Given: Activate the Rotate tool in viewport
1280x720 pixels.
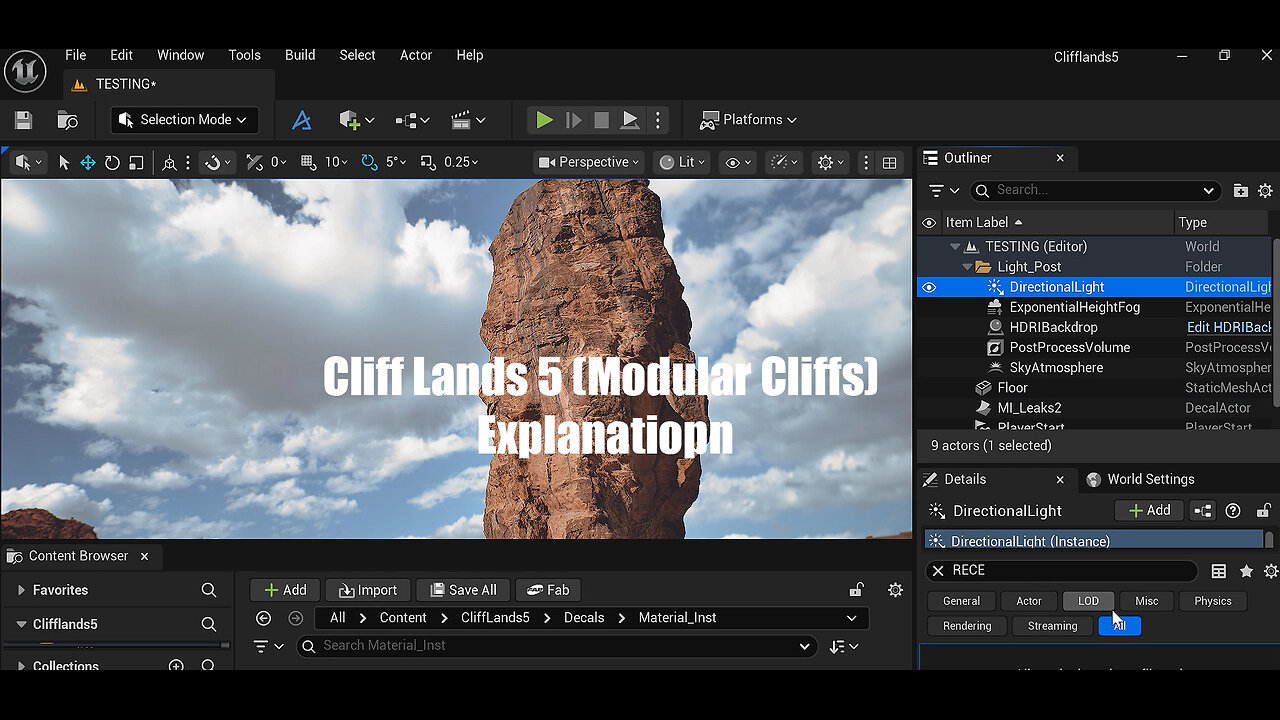Looking at the screenshot, I should [x=112, y=162].
